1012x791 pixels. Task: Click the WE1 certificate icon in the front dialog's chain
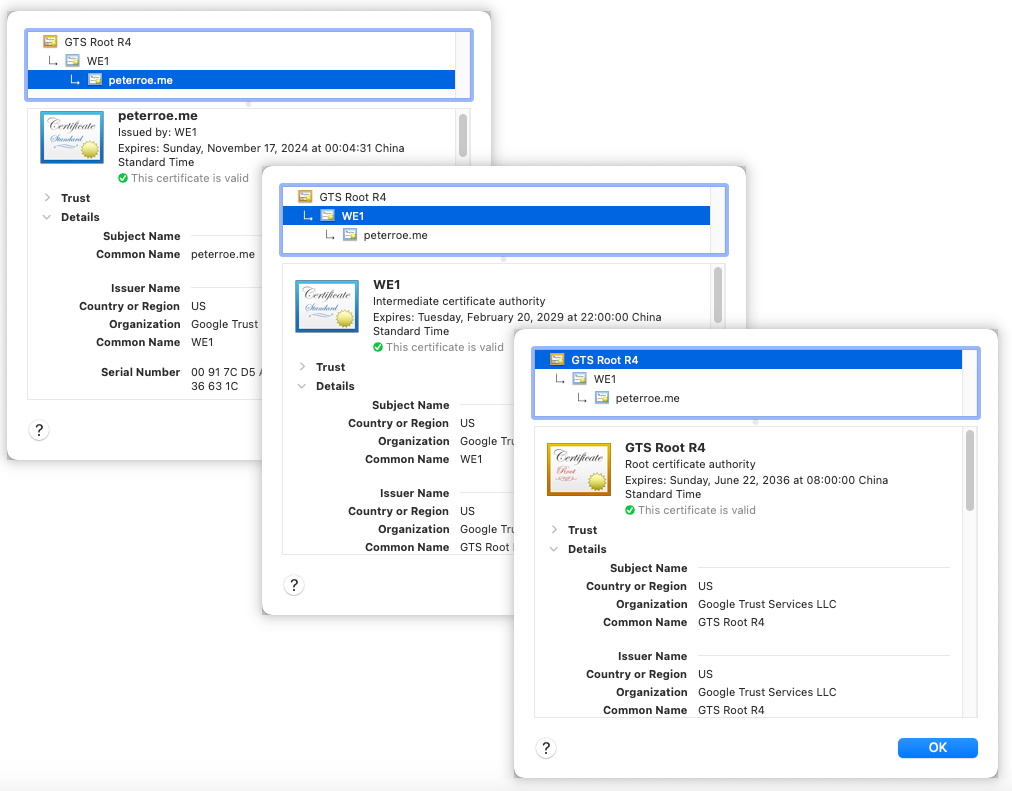coord(579,379)
